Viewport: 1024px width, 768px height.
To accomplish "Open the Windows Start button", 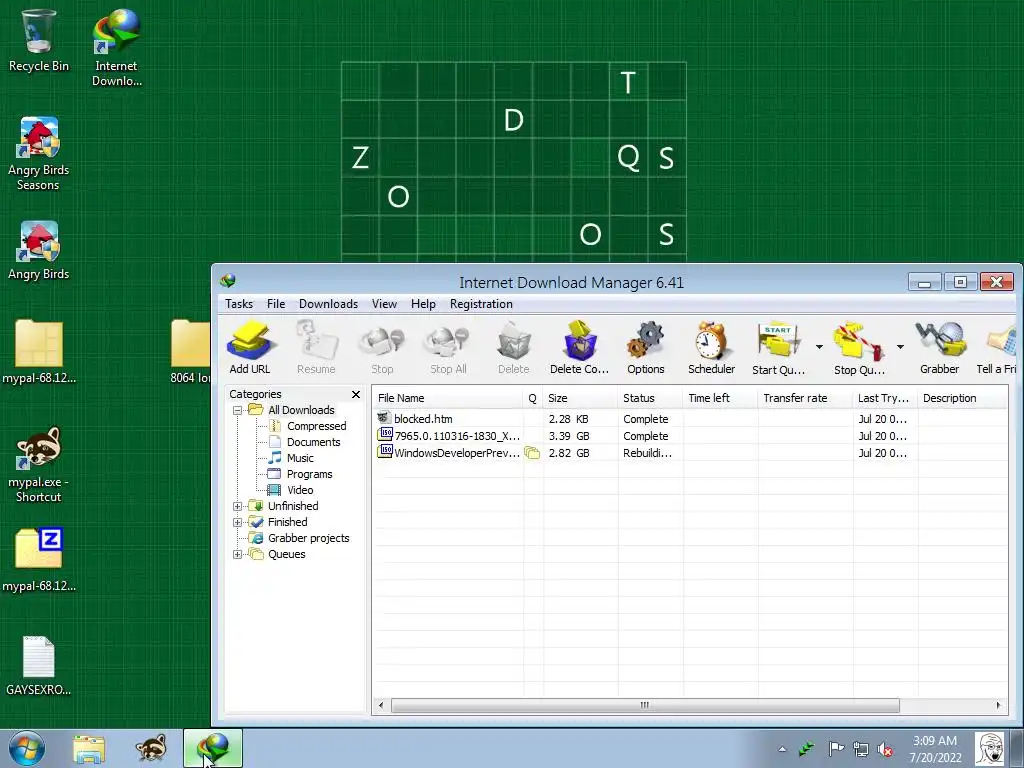I will (26, 748).
